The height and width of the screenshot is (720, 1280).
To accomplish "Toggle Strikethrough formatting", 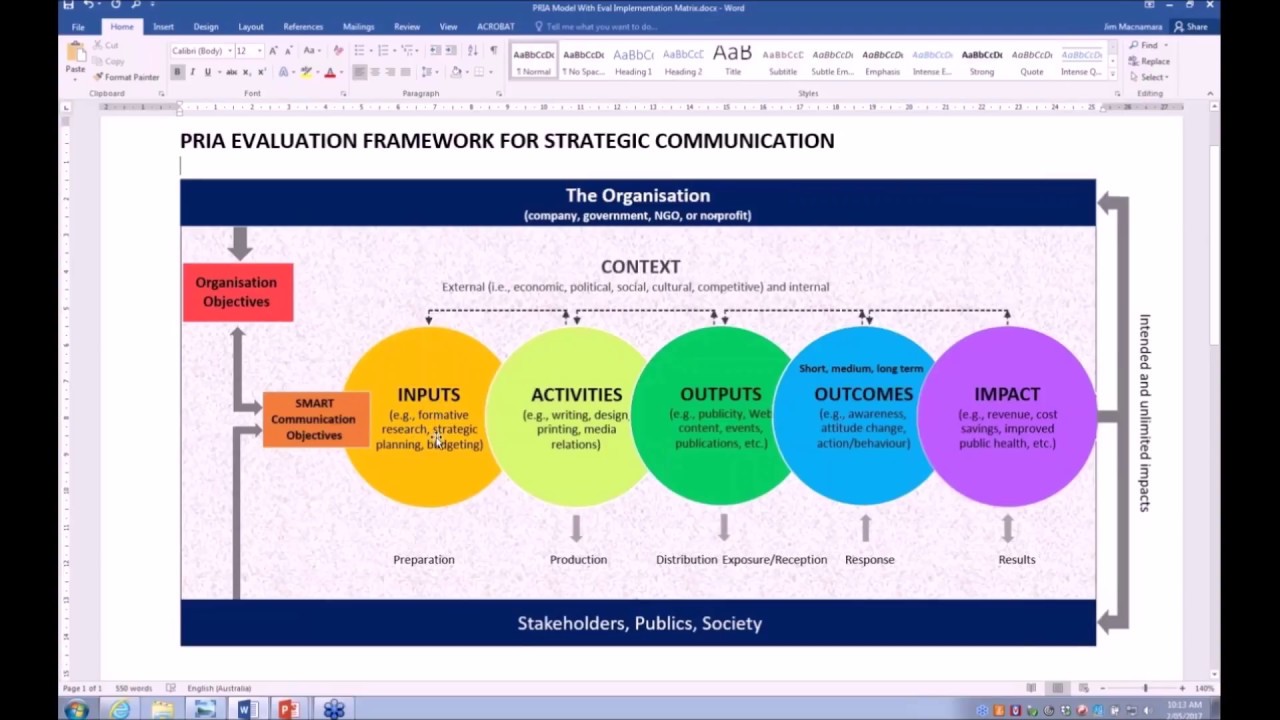I will (x=231, y=72).
